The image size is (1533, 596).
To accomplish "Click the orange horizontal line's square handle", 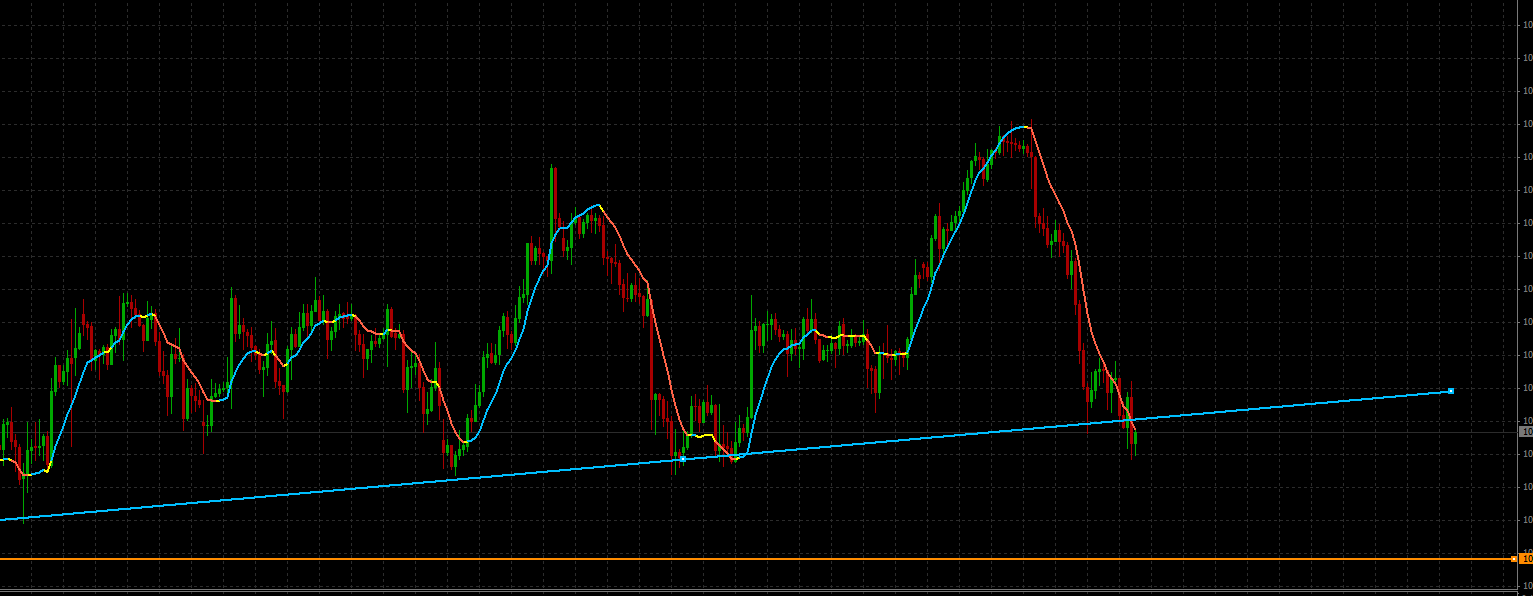I will [x=1513, y=559].
